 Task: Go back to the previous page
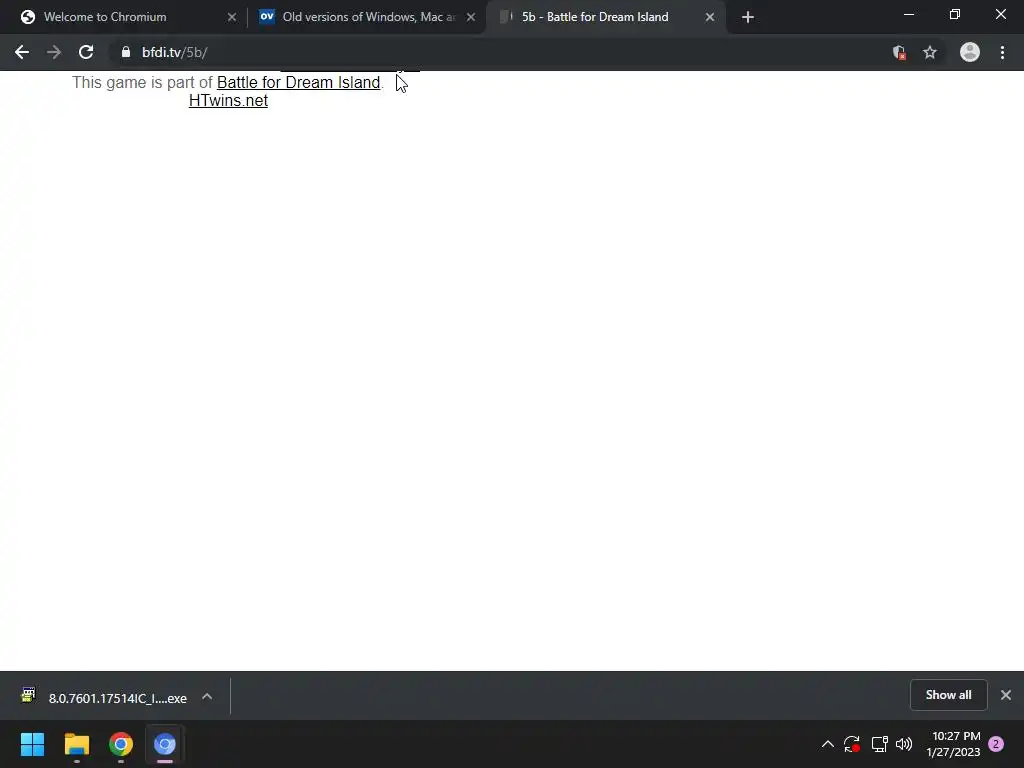point(22,52)
